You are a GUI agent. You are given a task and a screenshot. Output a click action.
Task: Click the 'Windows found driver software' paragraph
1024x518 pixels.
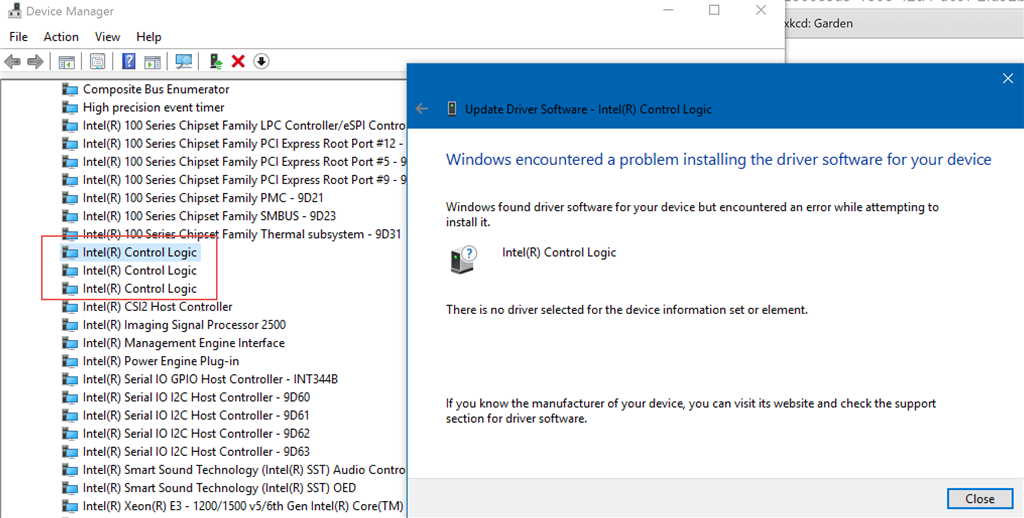692,214
